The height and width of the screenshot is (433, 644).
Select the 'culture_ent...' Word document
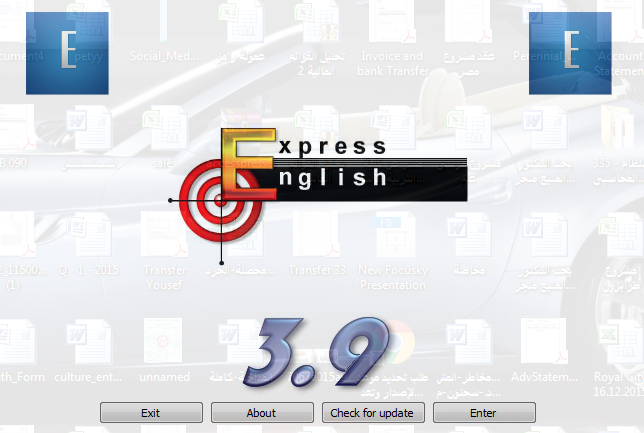(88, 351)
